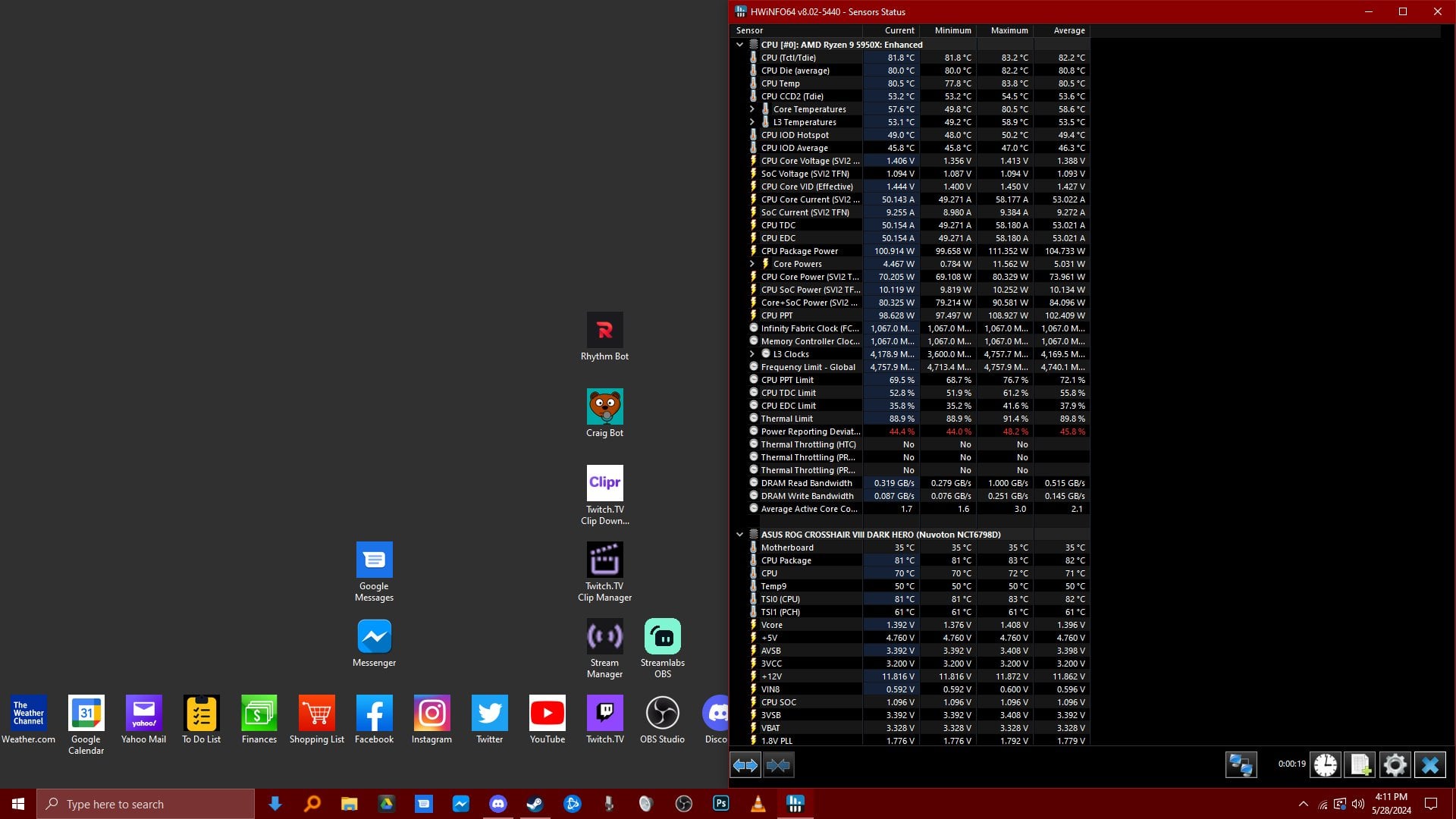Open the YouTube desktop shortcut
The height and width of the screenshot is (819, 1456).
click(547, 720)
